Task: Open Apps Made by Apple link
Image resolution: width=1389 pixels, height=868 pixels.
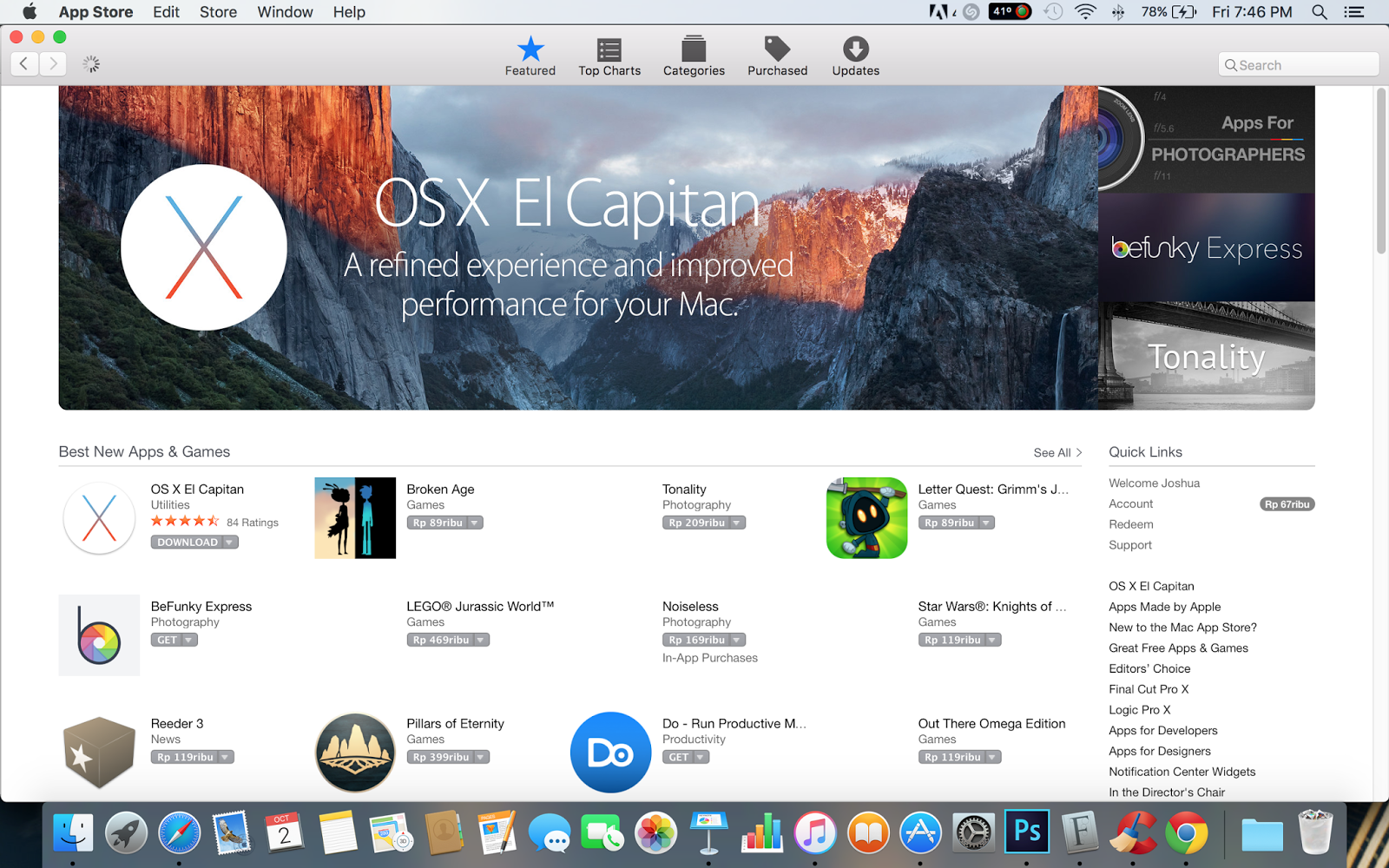Action: 1164,607
